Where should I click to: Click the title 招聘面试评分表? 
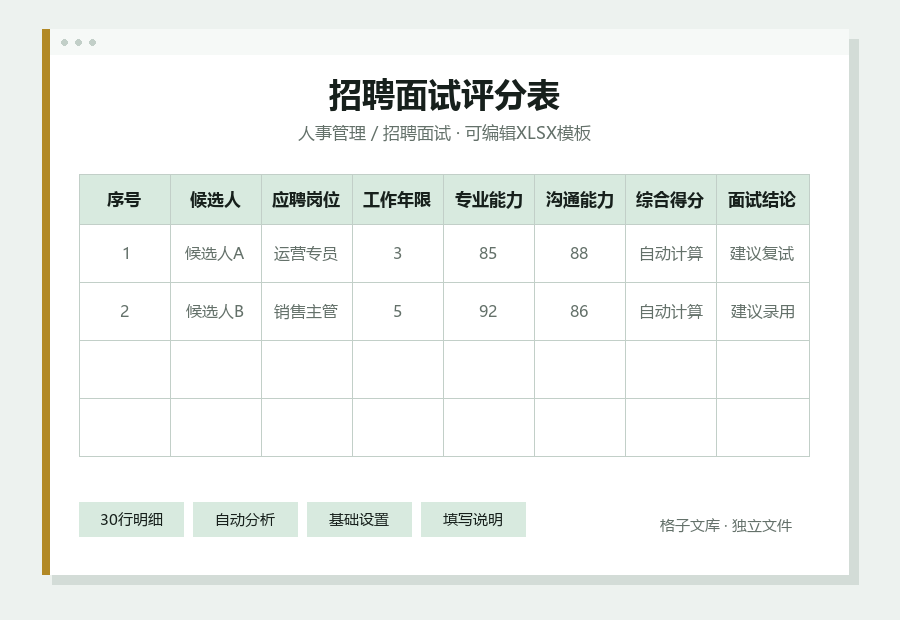point(444,95)
